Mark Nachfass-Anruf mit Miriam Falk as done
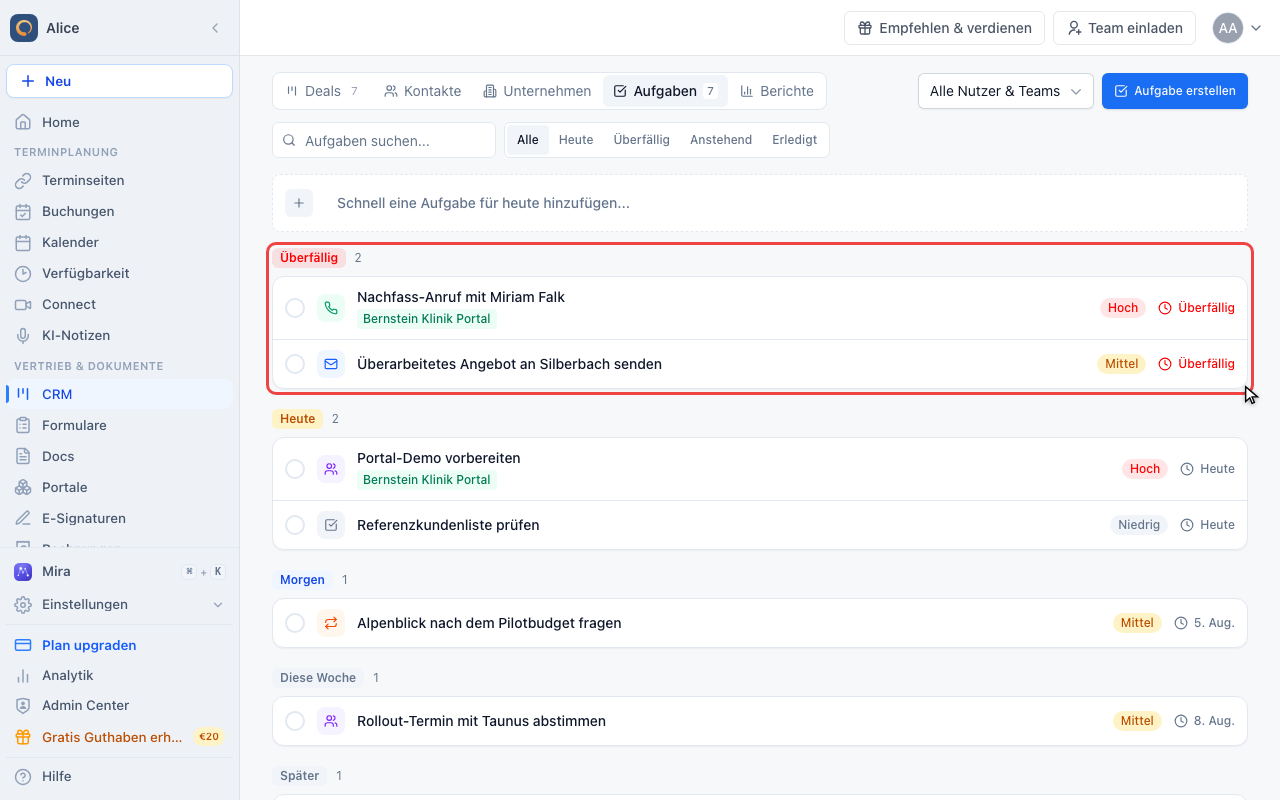The height and width of the screenshot is (800, 1280). 295,308
